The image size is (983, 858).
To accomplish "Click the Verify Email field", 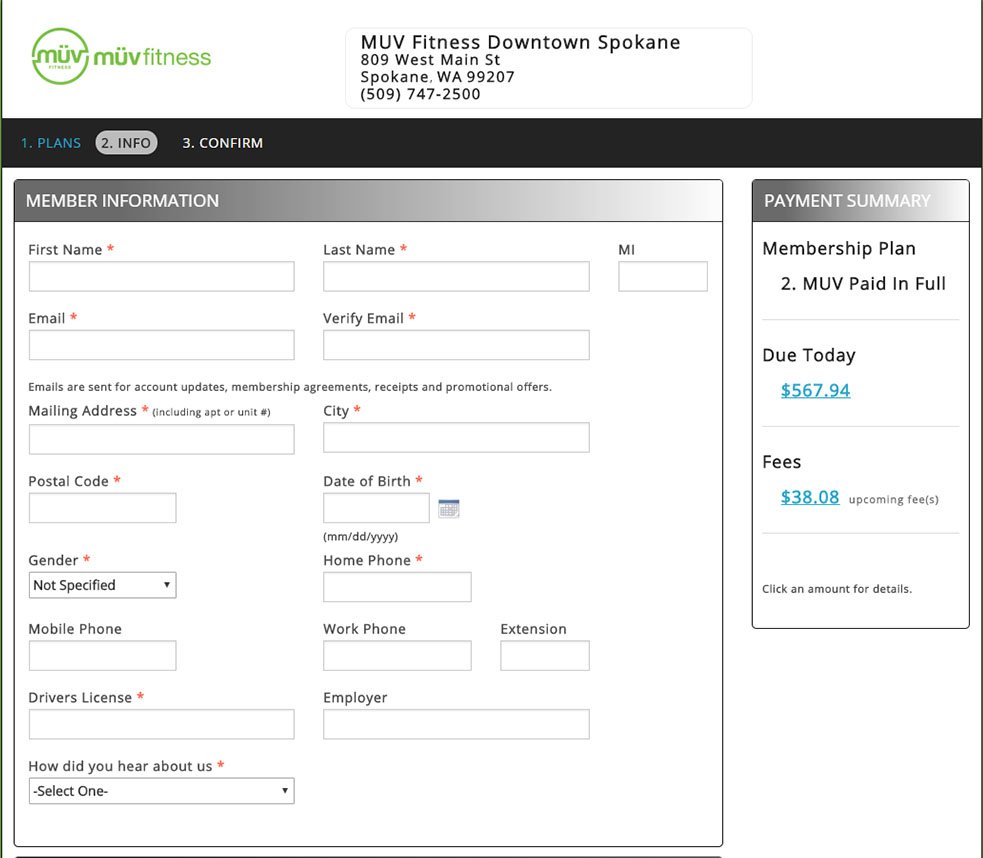I will (x=456, y=345).
